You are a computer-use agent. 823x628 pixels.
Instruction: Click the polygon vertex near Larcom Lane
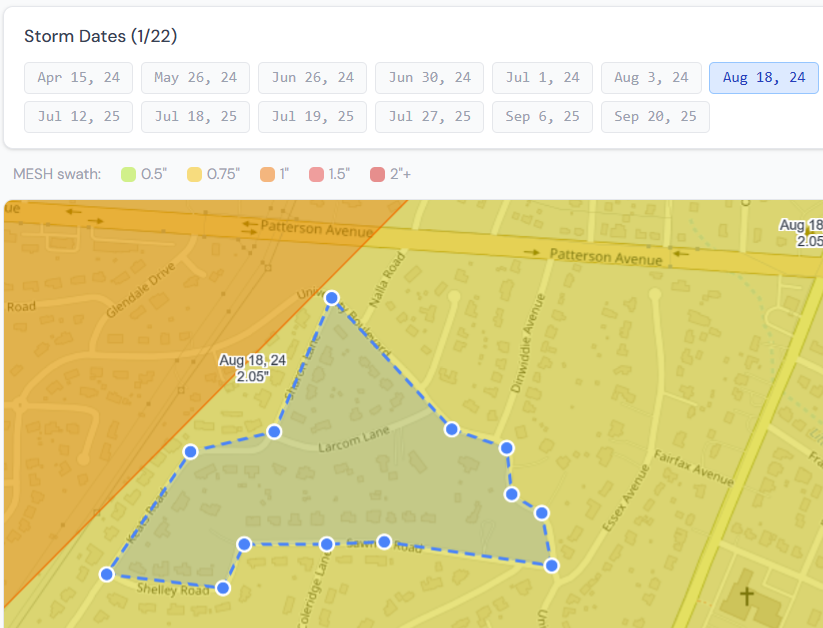273,432
